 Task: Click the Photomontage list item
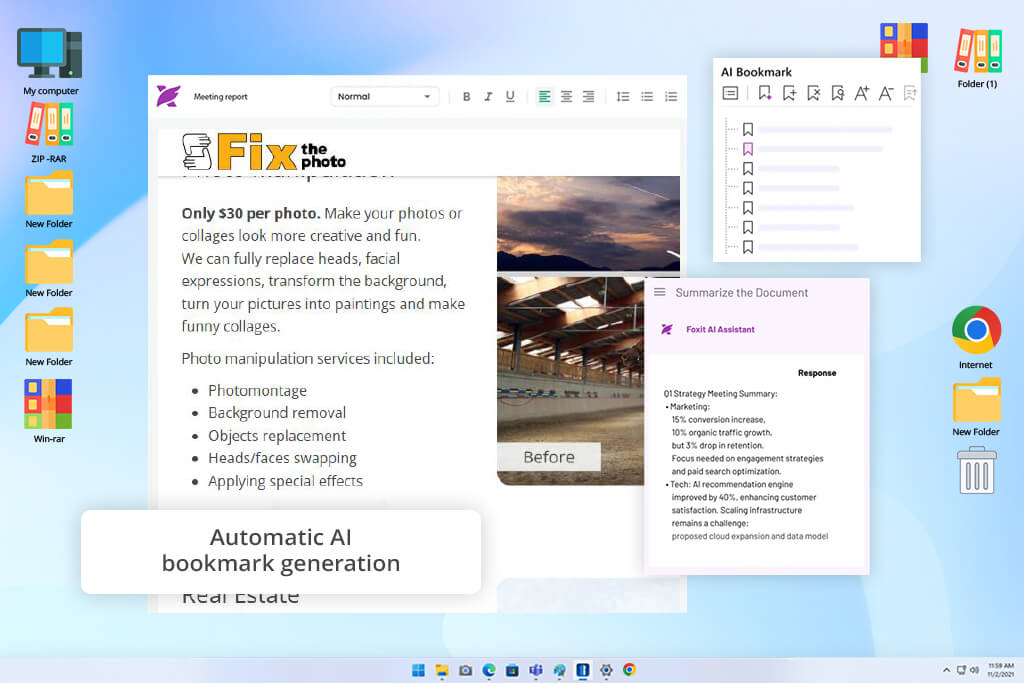[257, 390]
